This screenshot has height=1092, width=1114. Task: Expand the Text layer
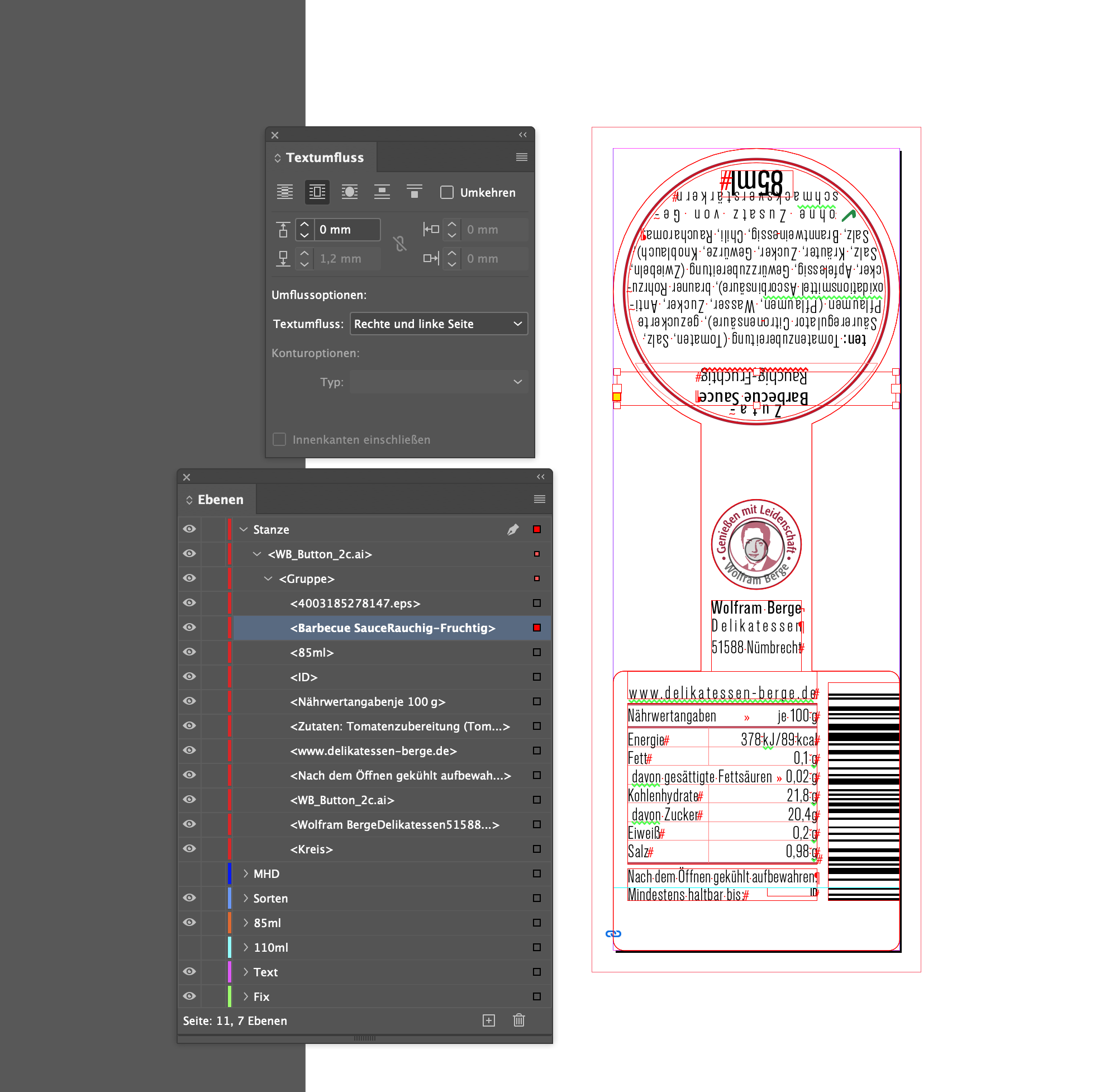click(x=246, y=971)
